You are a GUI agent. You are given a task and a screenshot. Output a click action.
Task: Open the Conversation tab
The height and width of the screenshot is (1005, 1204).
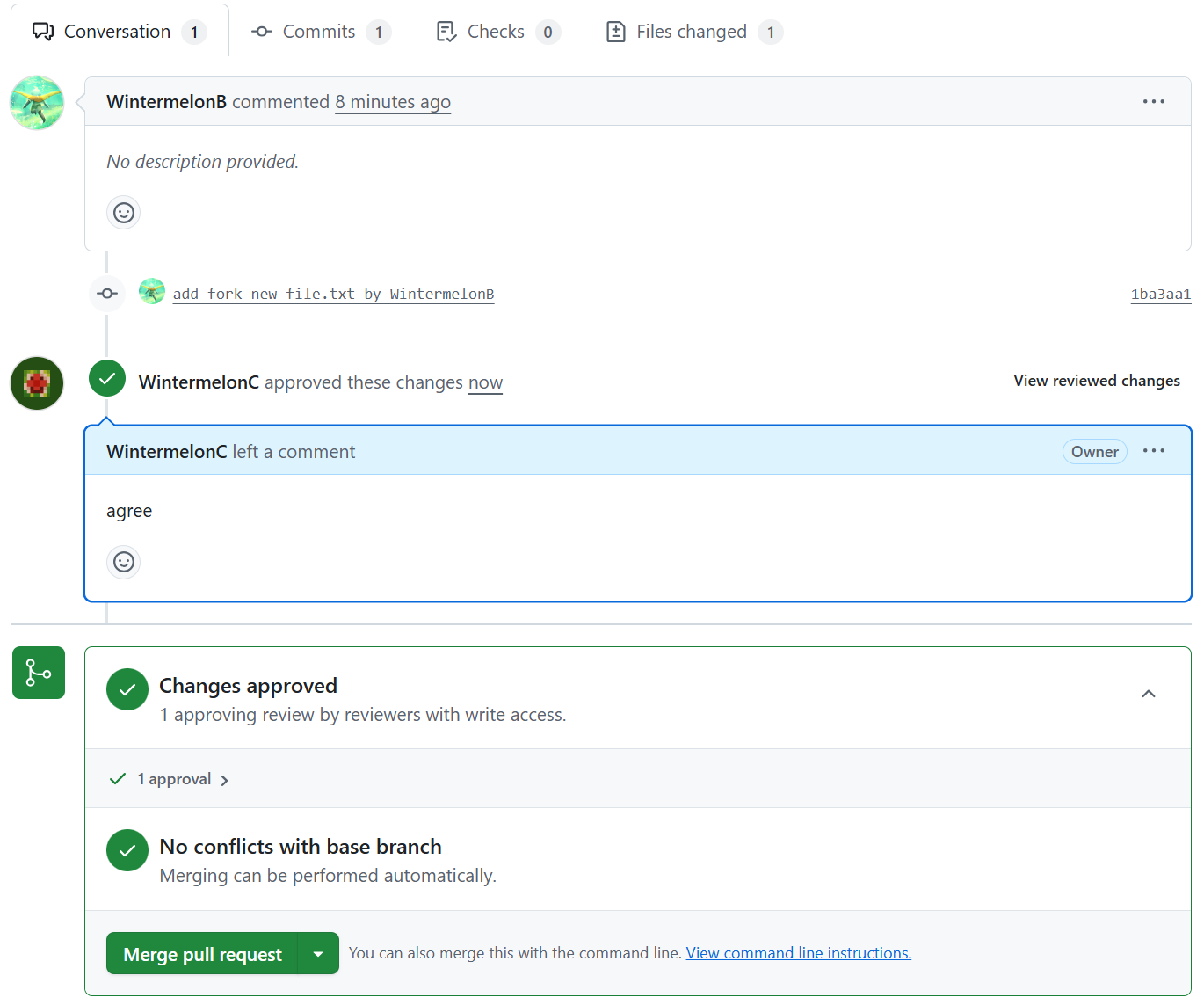tap(118, 32)
